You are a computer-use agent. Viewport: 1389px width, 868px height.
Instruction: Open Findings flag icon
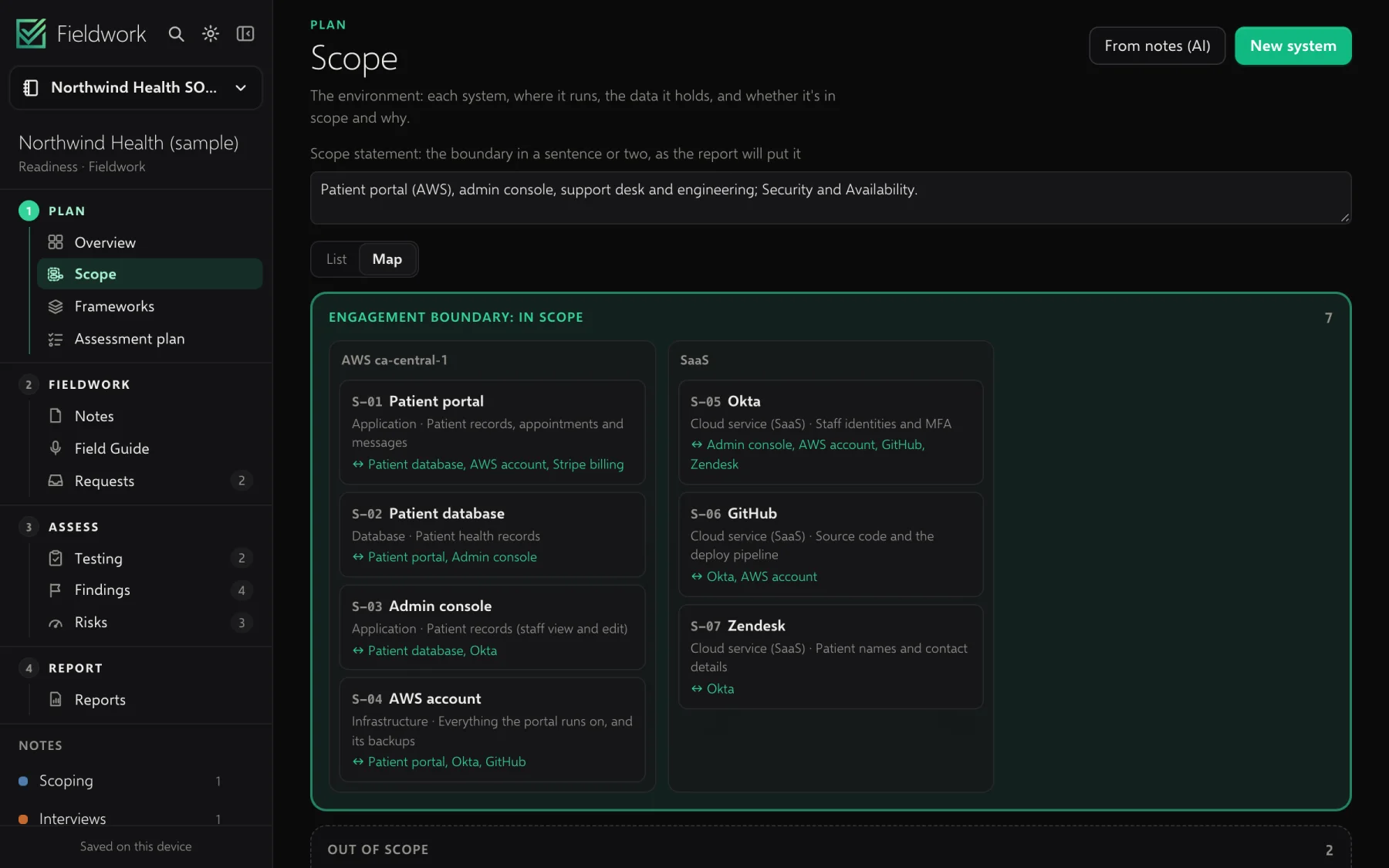tap(56, 590)
